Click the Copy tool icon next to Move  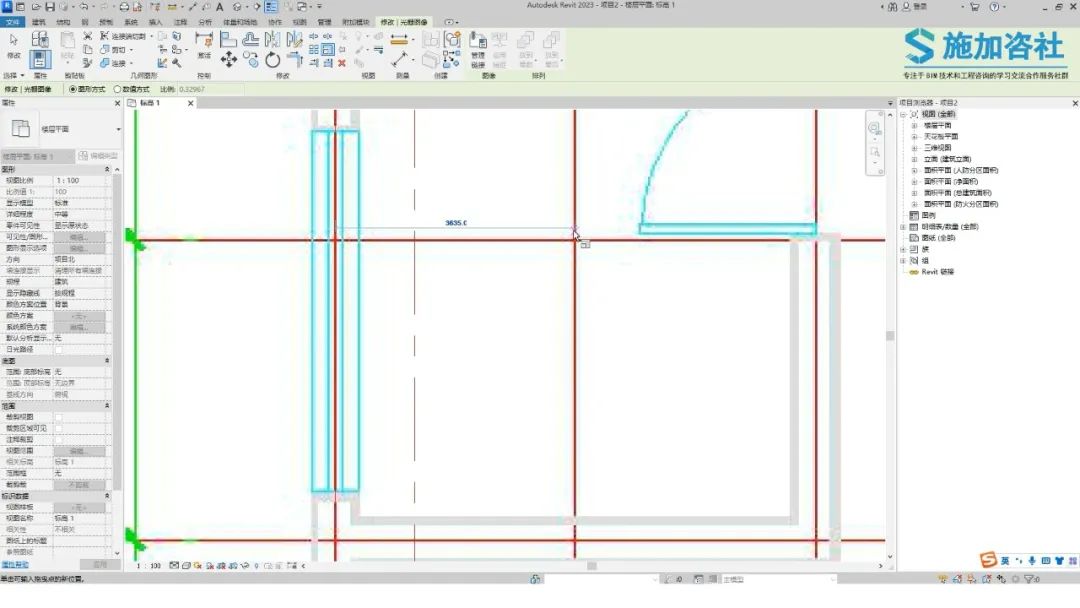tap(251, 60)
